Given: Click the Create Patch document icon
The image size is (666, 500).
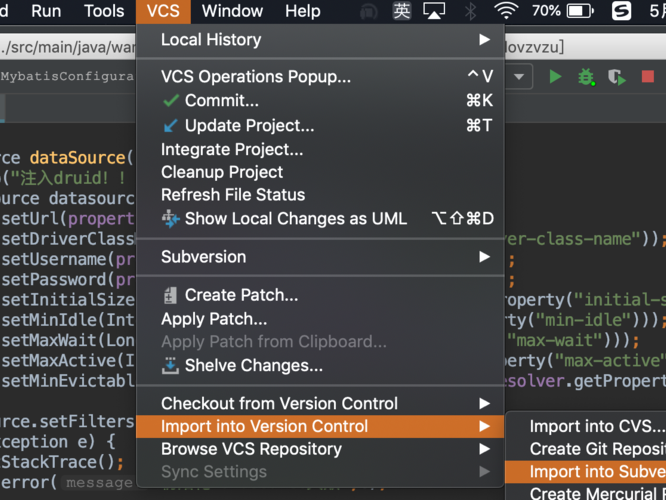Looking at the screenshot, I should (x=170, y=295).
